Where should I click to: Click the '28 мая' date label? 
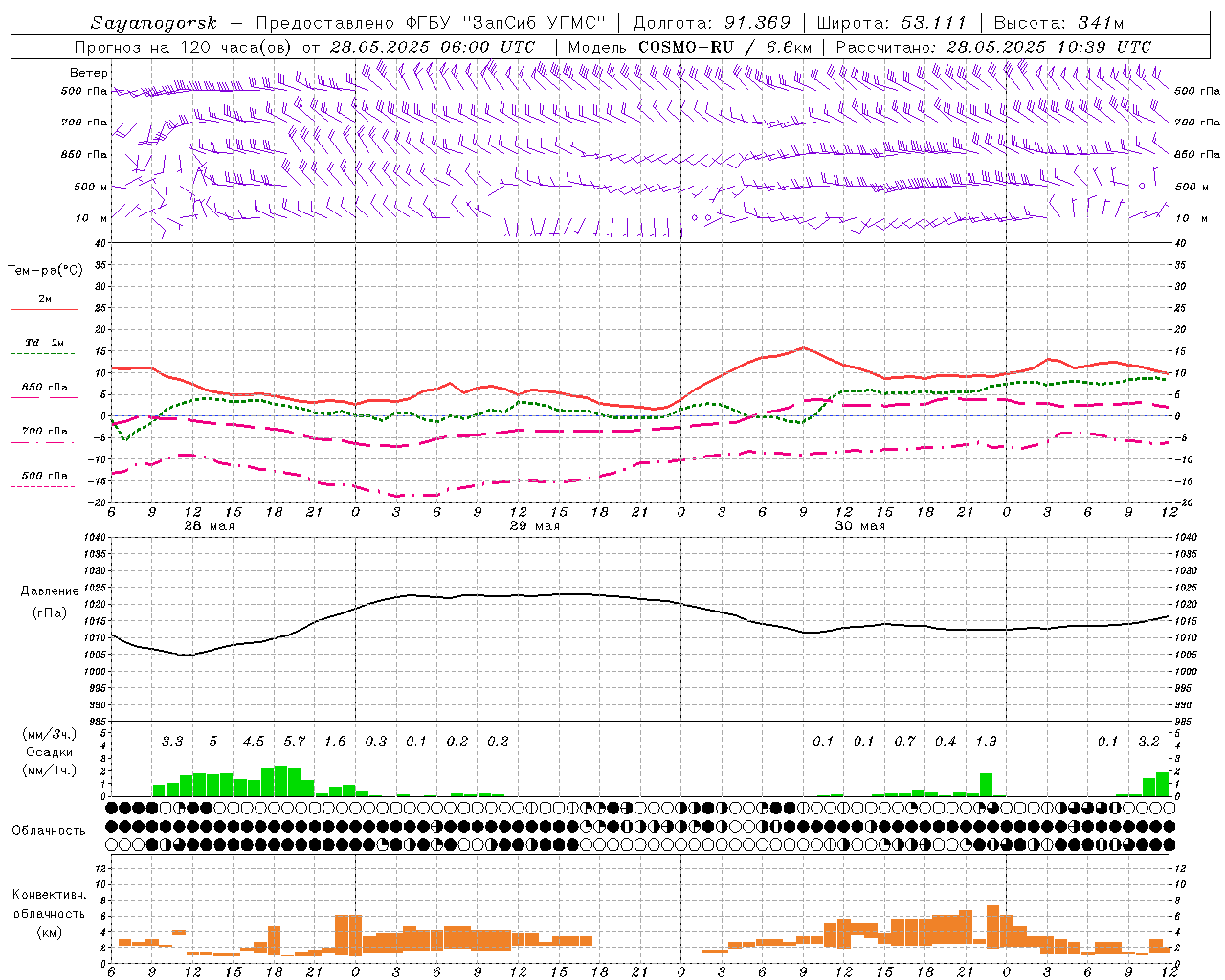[x=210, y=526]
